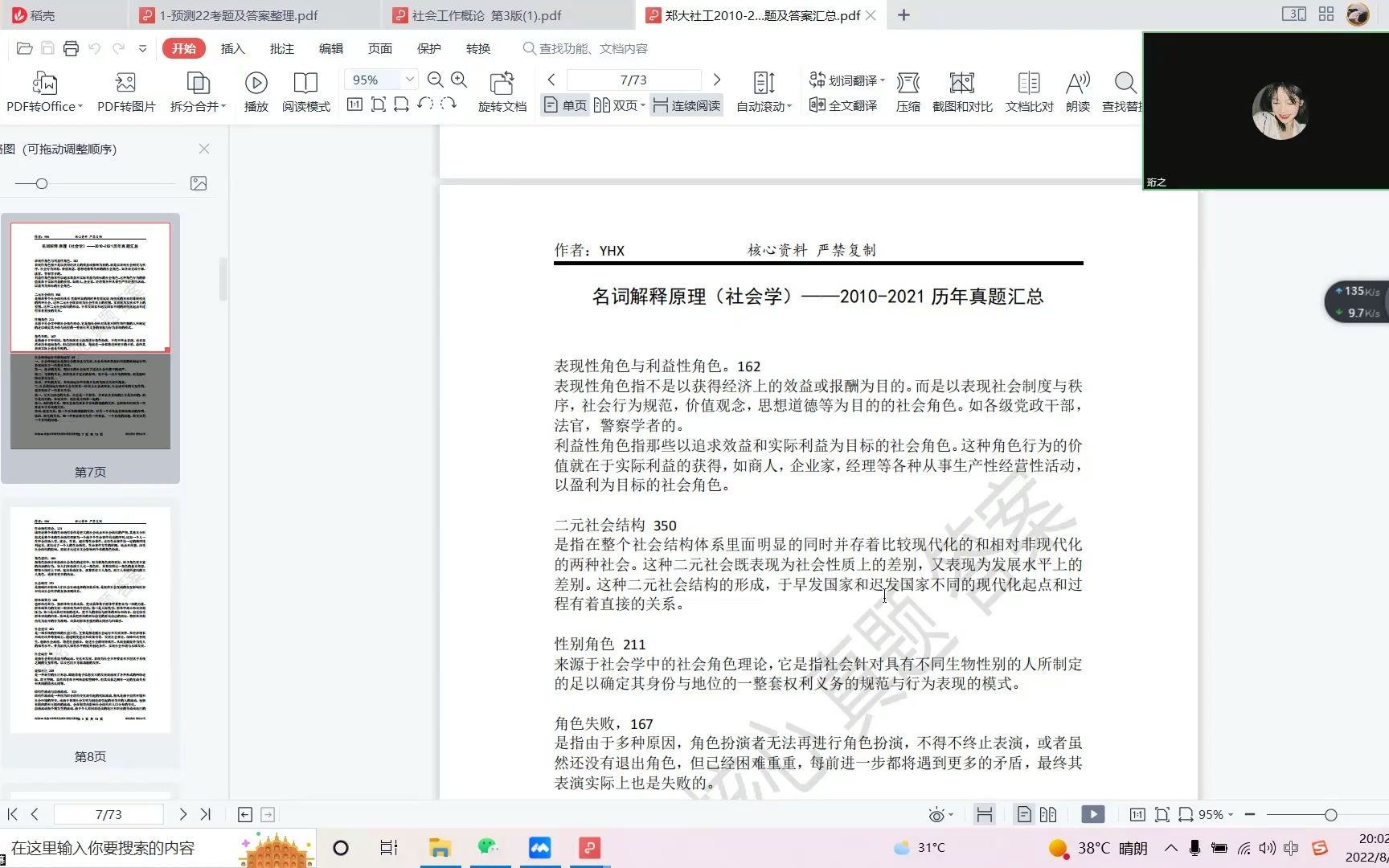Click the page number field 7/73 in ribbon

tap(633, 80)
